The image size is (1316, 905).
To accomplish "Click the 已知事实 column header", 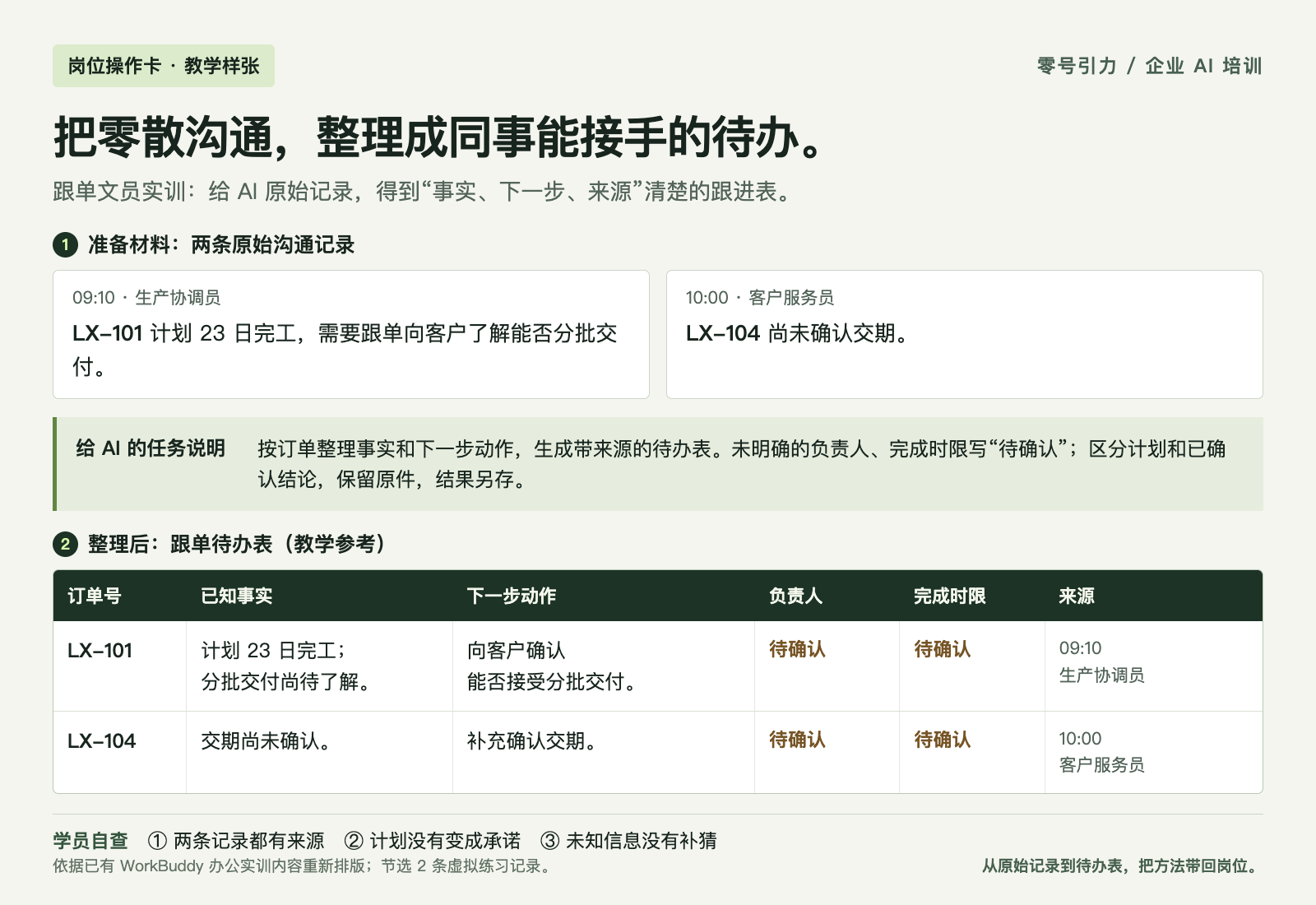I will [237, 596].
